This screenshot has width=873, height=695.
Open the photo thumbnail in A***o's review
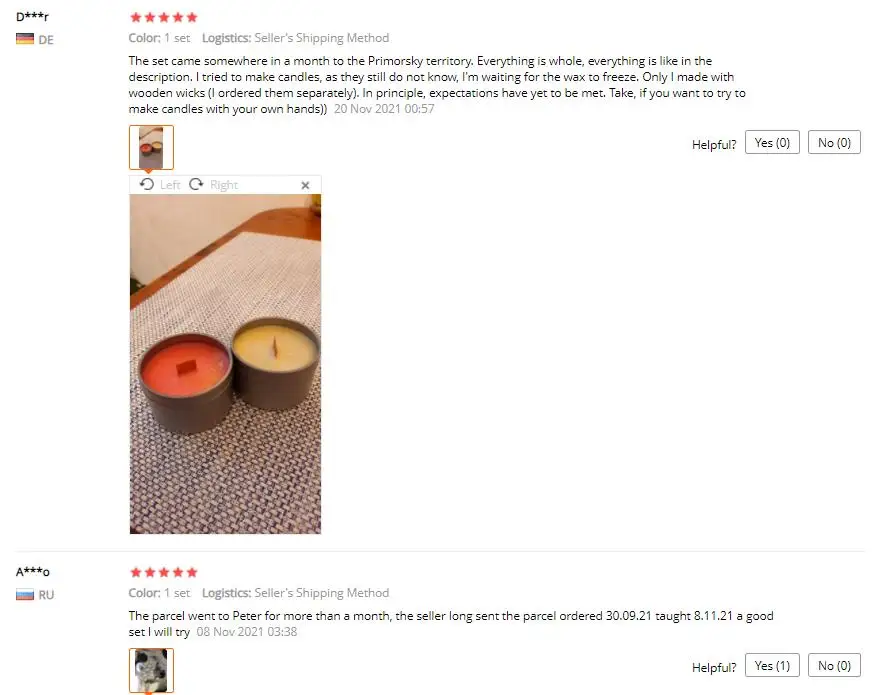[x=151, y=670]
